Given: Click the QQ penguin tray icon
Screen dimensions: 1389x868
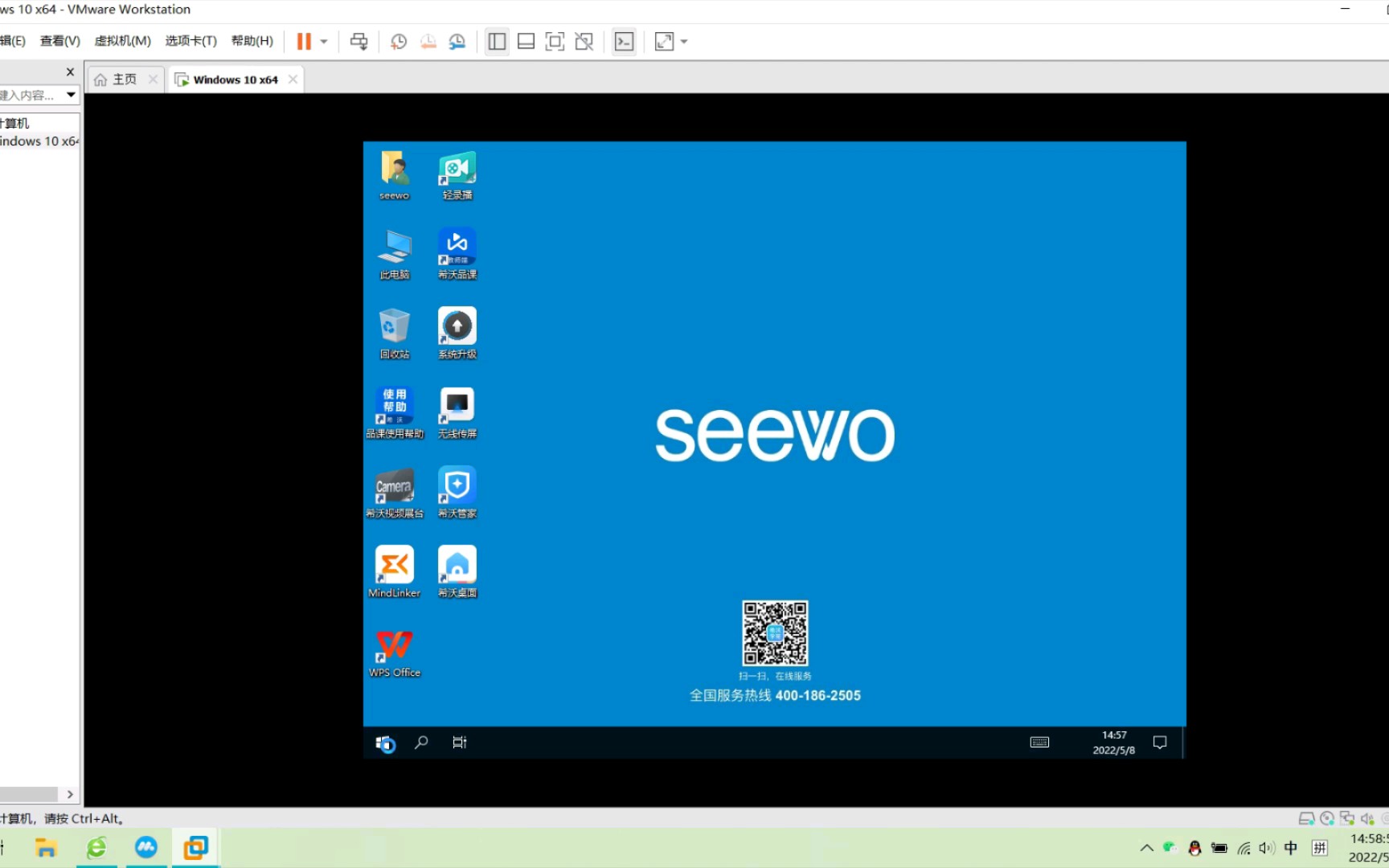Looking at the screenshot, I should [1194, 848].
